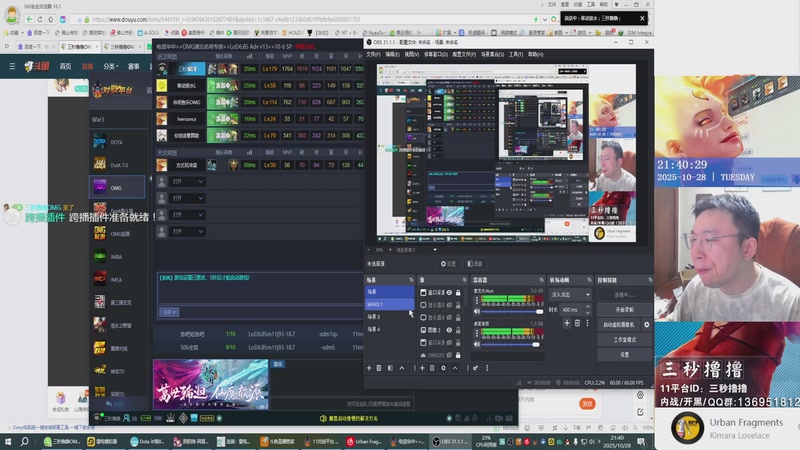Open OBS from the taskbar
This screenshot has height=450, width=800.
451,441
